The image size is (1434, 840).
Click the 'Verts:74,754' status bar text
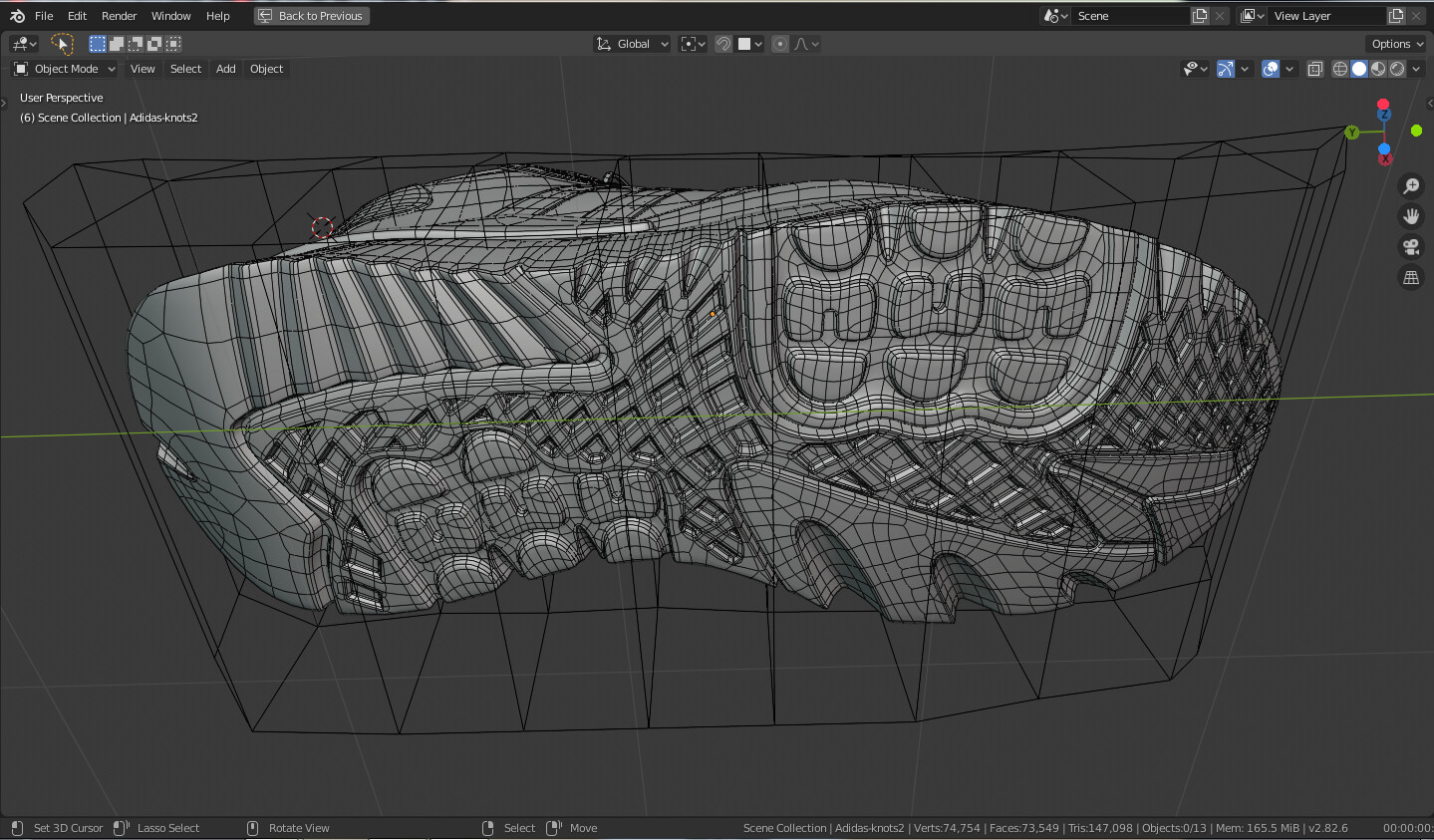(x=947, y=828)
